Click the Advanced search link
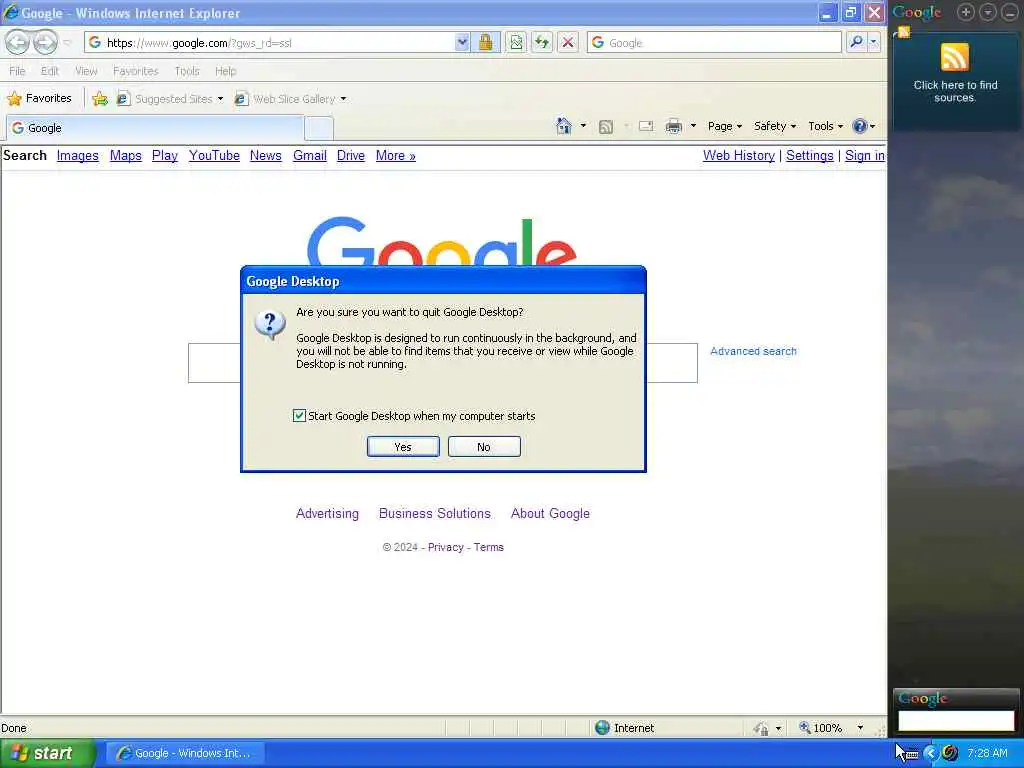 754,351
